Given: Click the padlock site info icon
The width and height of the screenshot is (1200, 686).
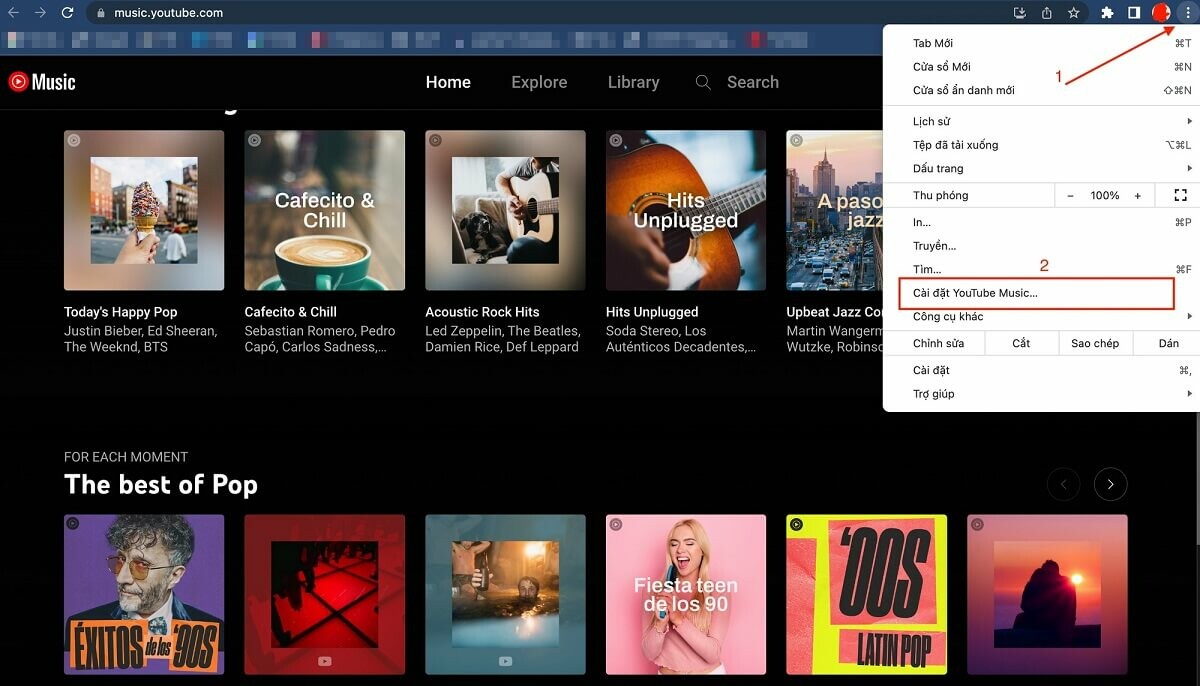Looking at the screenshot, I should coord(101,13).
